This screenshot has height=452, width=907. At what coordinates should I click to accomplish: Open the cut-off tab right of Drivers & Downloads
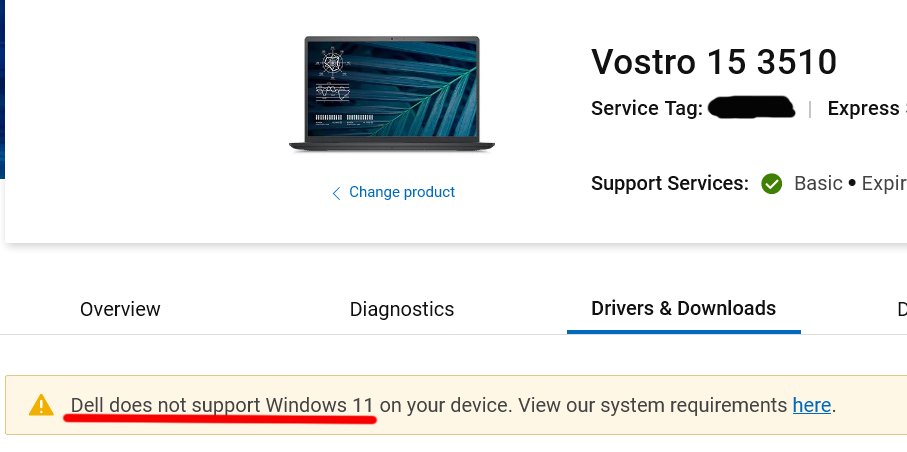click(902, 309)
